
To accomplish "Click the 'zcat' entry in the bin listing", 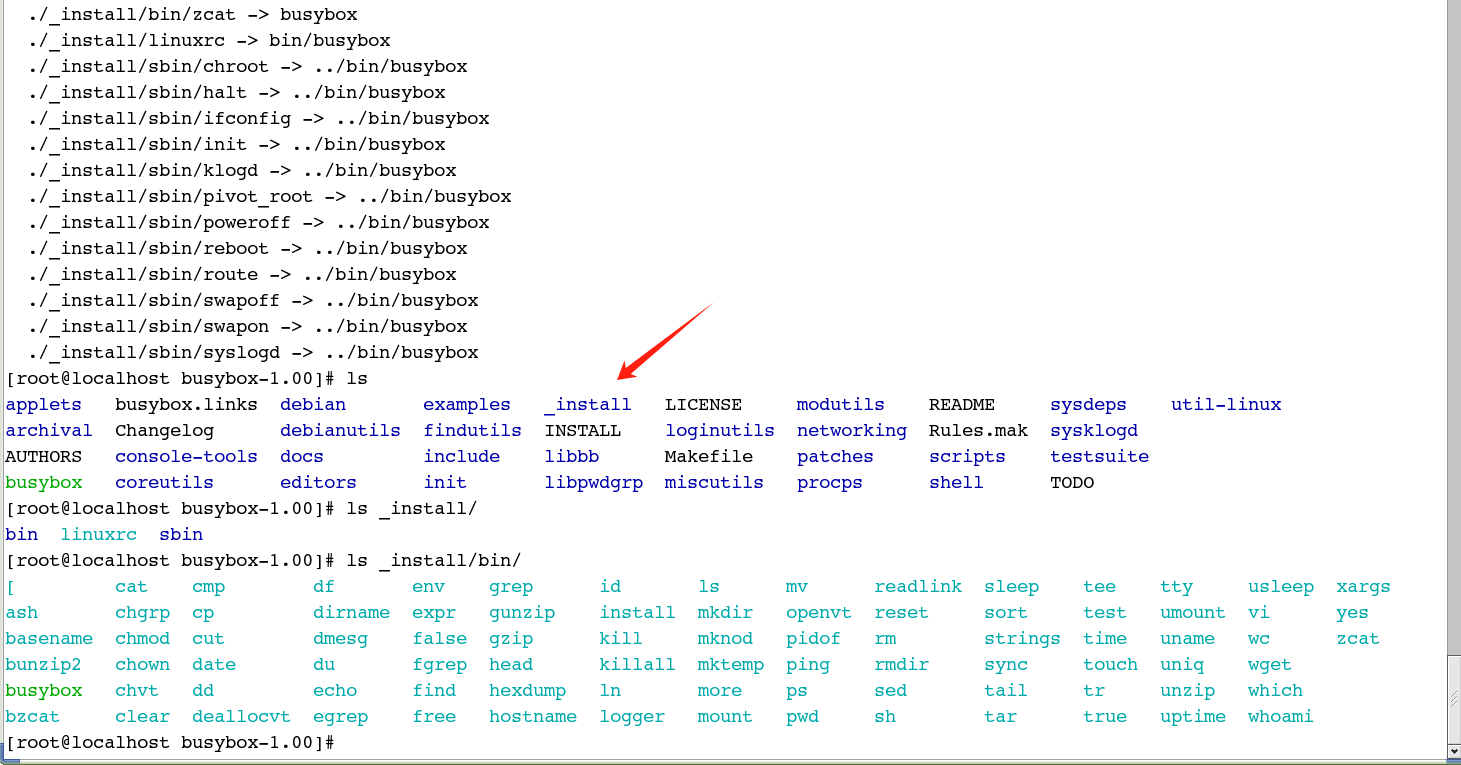I will (1358, 639).
